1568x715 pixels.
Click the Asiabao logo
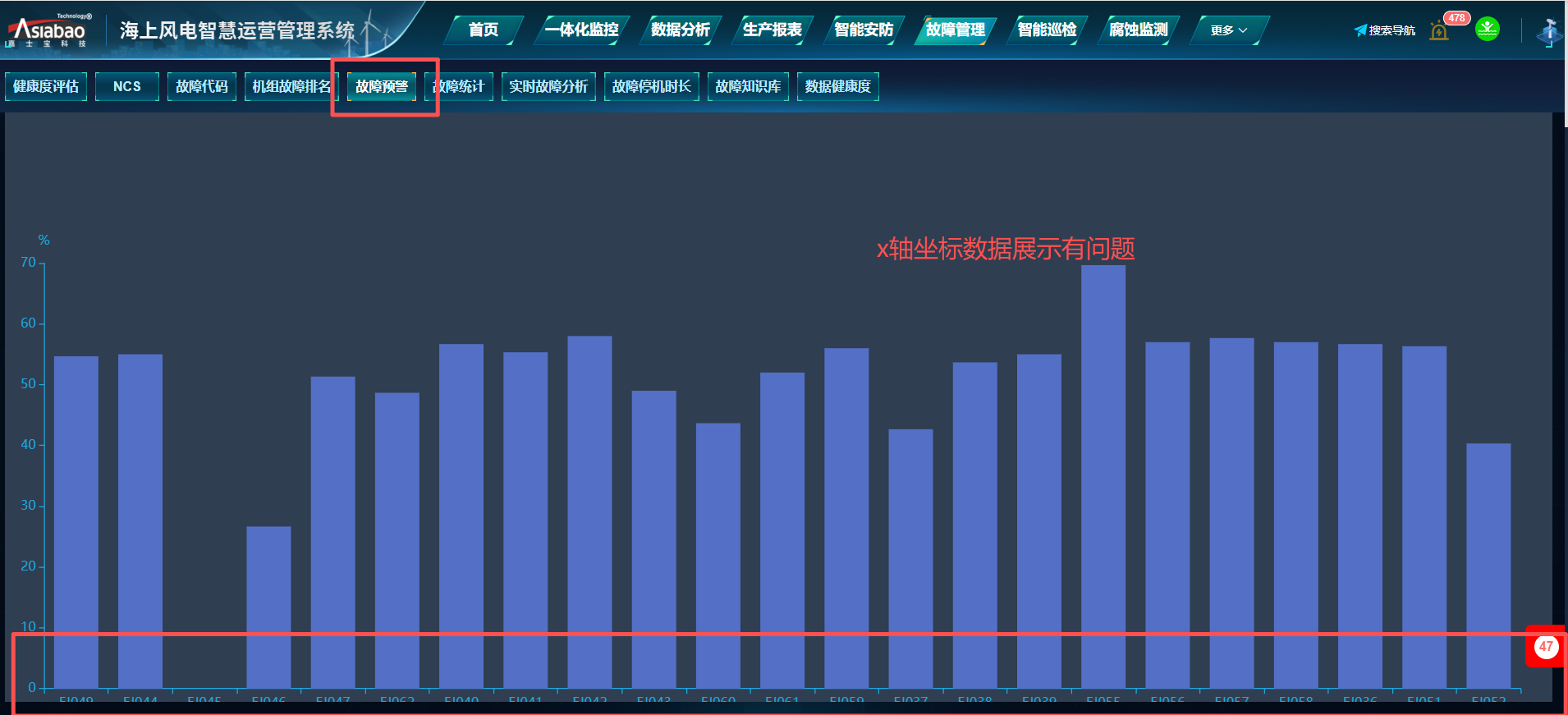coord(49,31)
